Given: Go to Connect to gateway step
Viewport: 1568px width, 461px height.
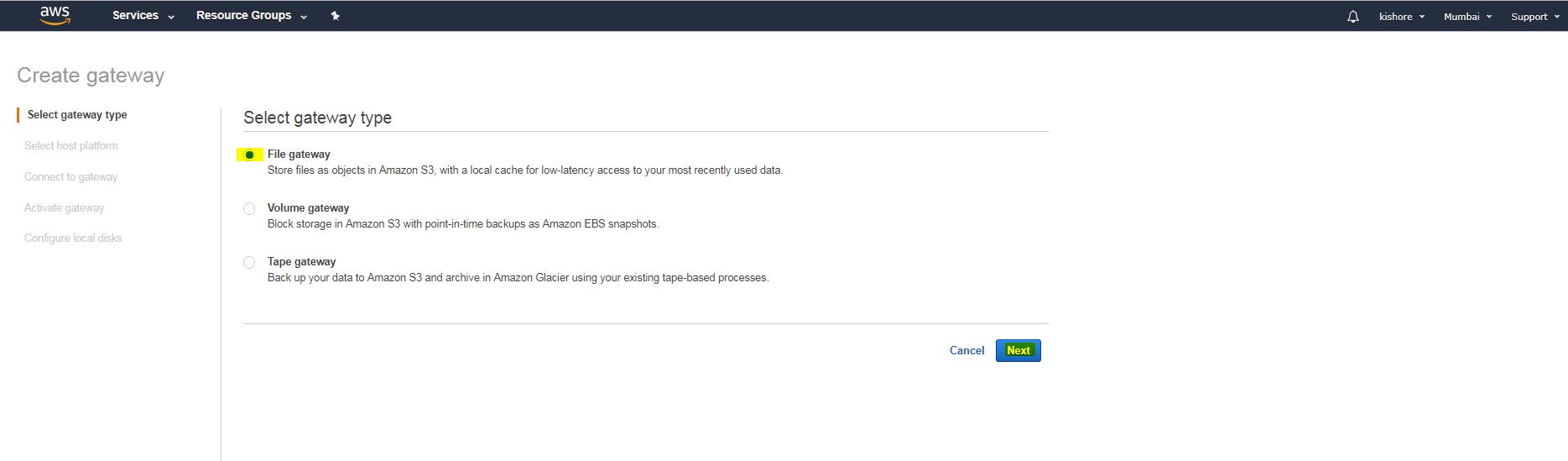Looking at the screenshot, I should click(x=71, y=177).
